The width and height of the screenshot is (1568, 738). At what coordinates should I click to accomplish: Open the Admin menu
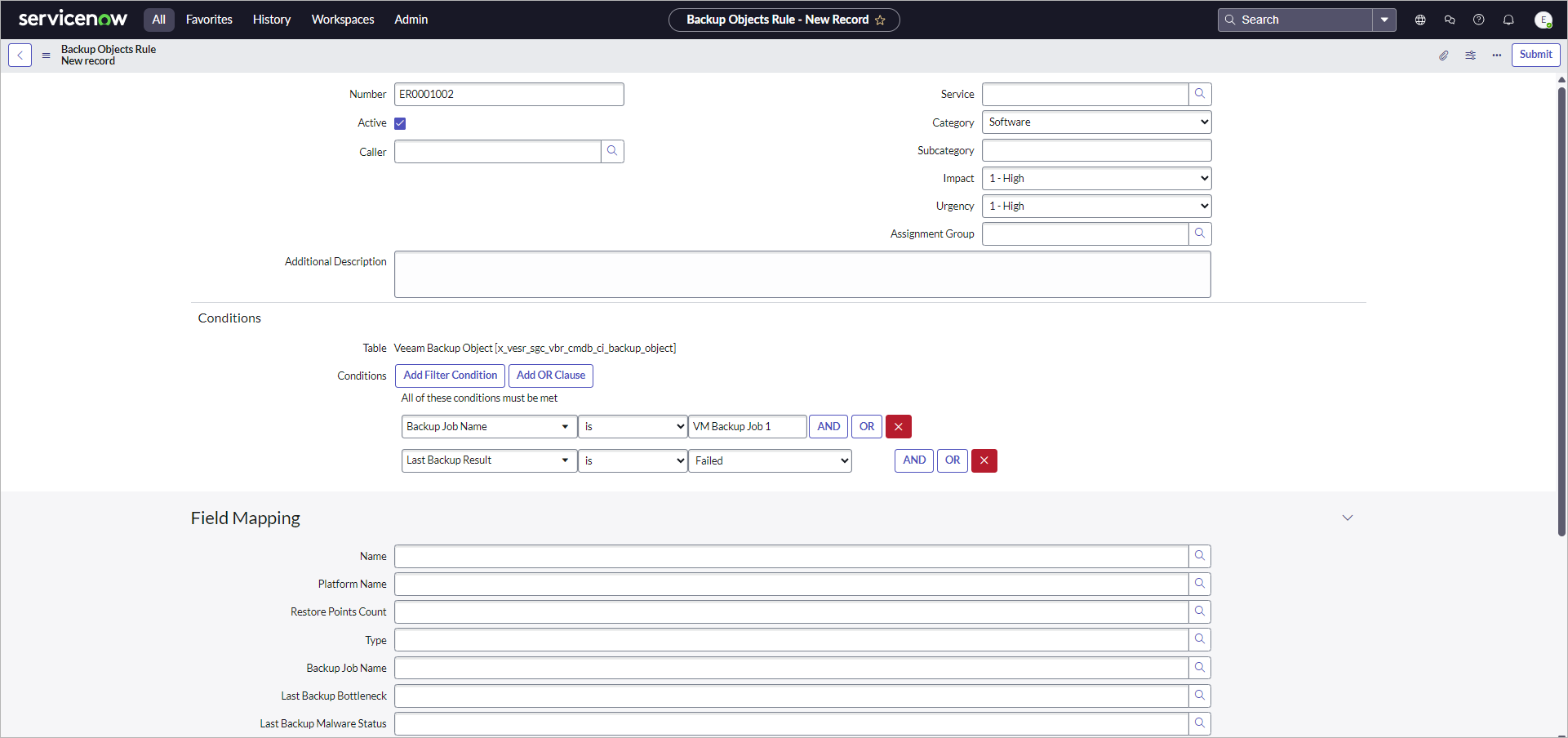tap(411, 20)
